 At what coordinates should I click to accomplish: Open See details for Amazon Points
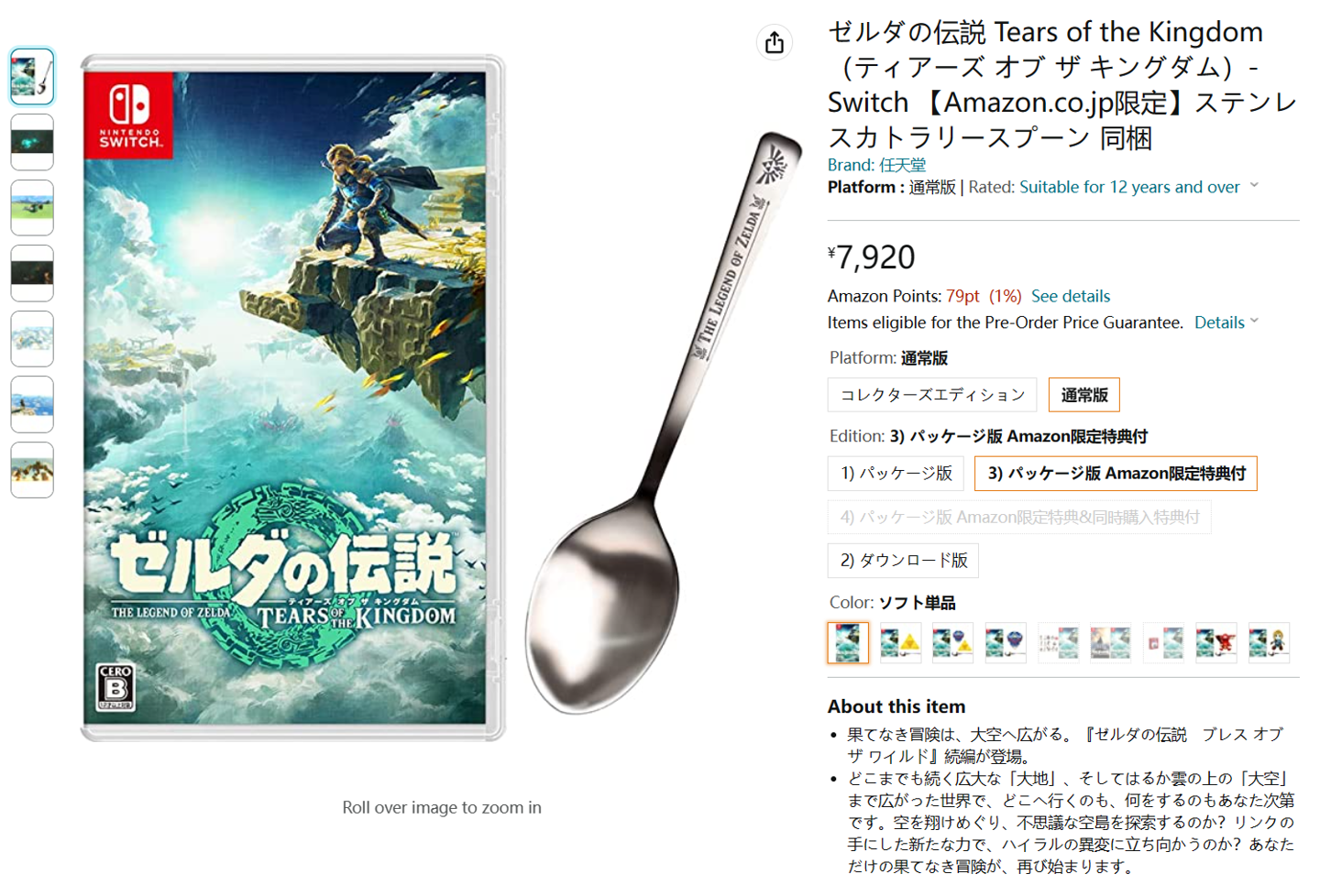1071,296
